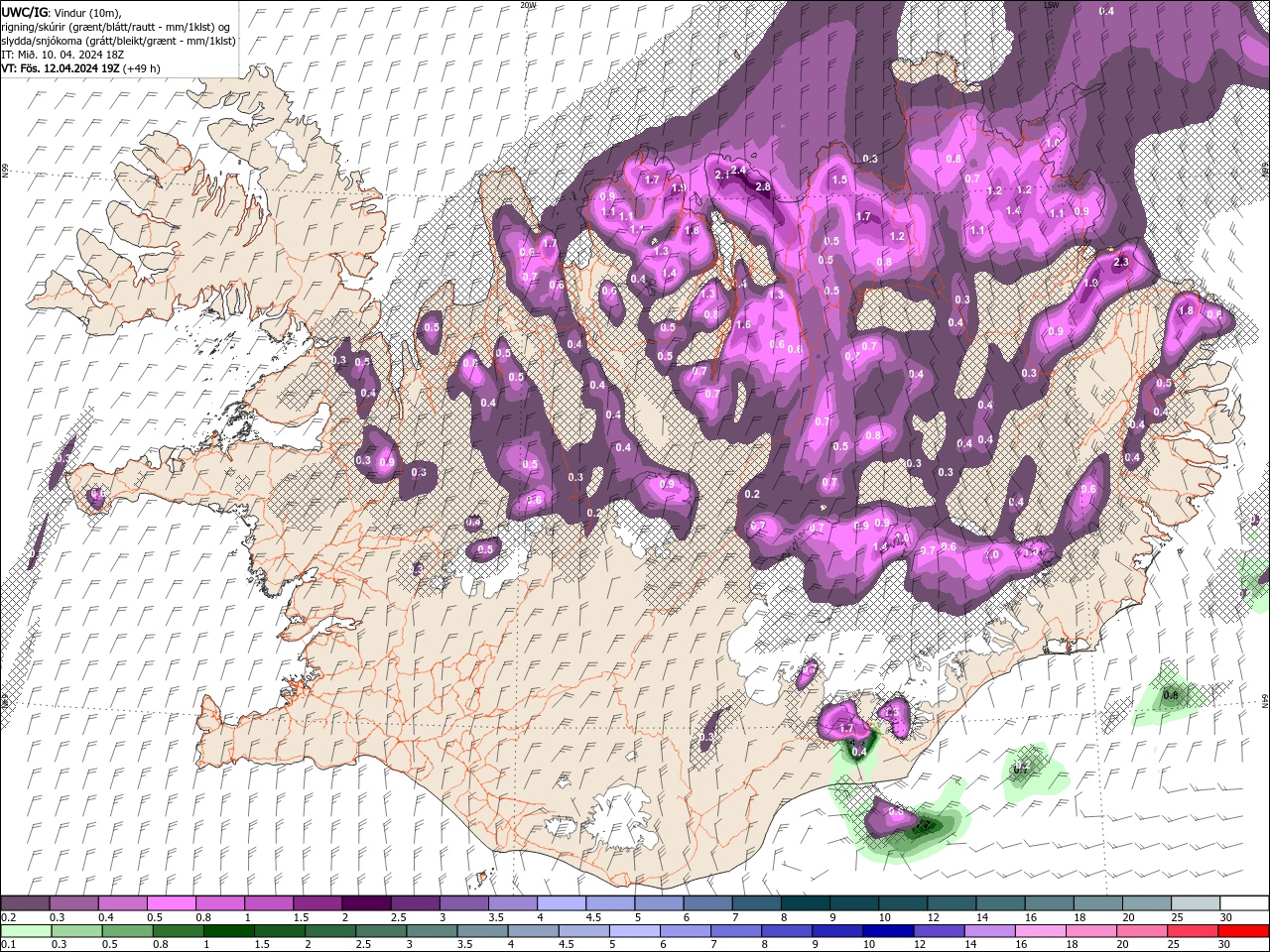This screenshot has height=952, width=1270.
Task: Click the 'rigning/skúrir' legend description line
Action: click(x=116, y=27)
